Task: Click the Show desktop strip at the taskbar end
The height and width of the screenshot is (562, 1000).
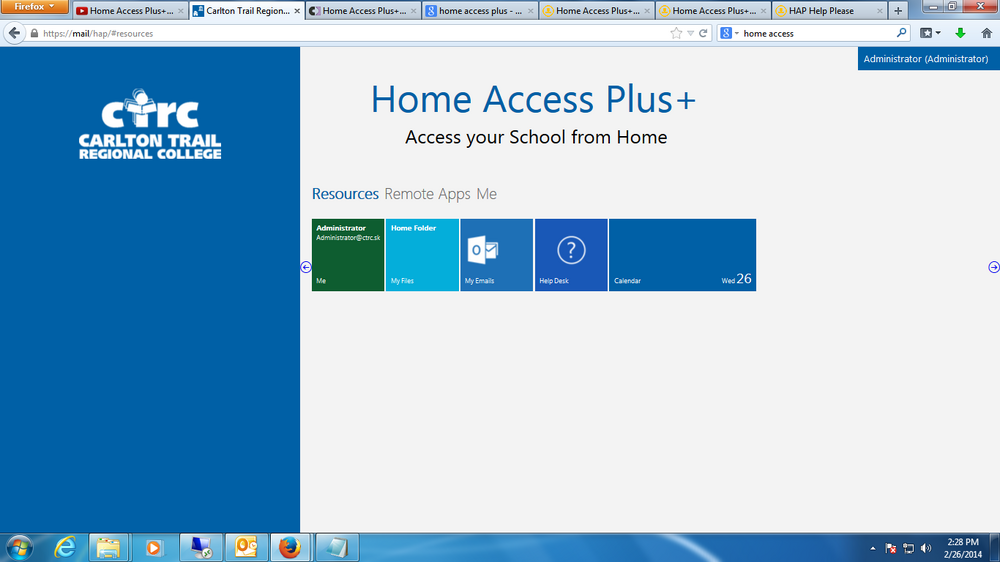Action: coord(995,547)
